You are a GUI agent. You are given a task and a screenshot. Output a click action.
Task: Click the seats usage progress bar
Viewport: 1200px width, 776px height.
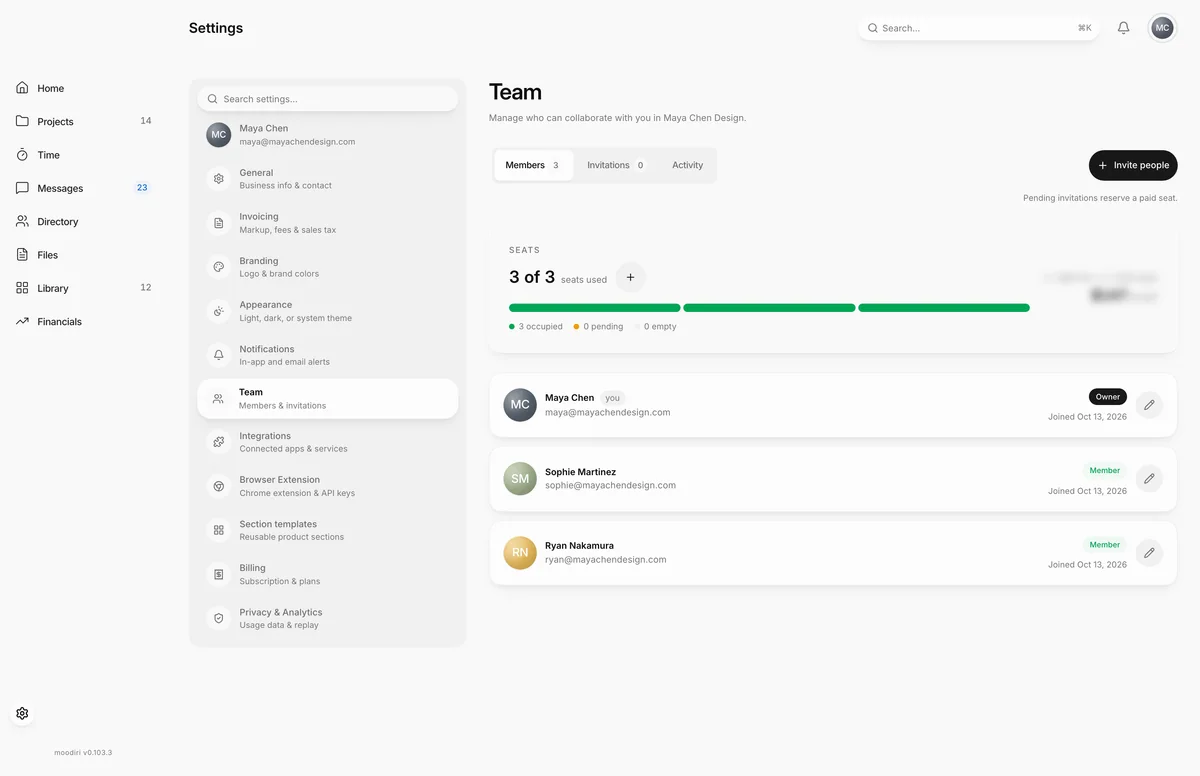(769, 308)
